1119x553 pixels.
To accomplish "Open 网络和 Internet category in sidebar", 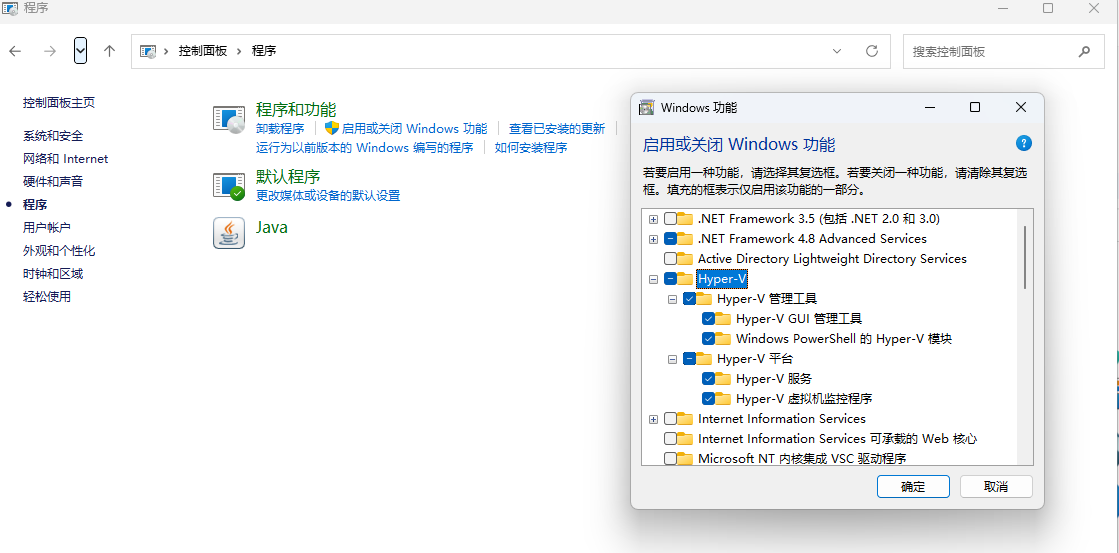I will coord(66,158).
